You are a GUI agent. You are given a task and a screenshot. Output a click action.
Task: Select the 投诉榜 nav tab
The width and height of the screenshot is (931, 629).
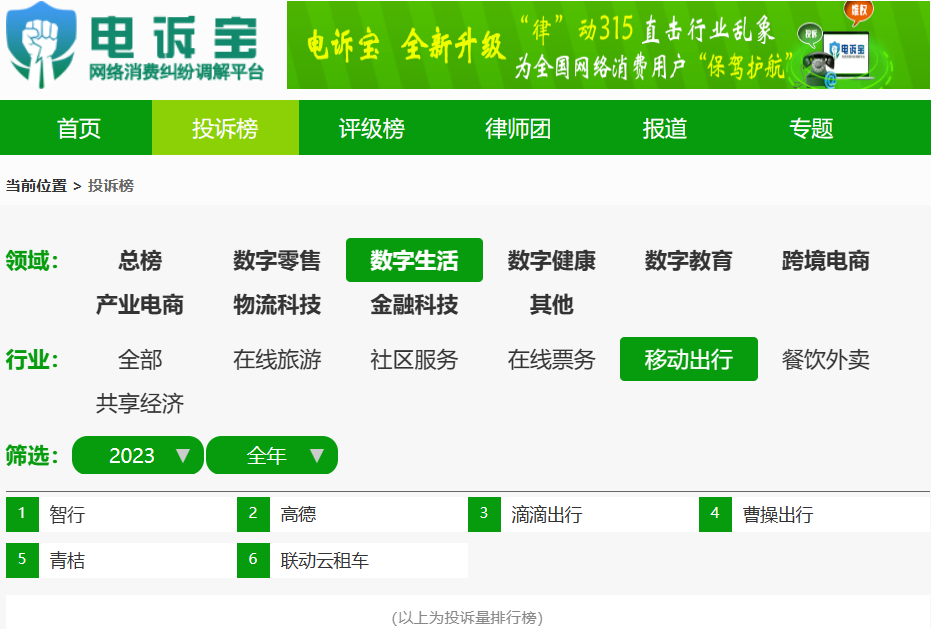225,128
